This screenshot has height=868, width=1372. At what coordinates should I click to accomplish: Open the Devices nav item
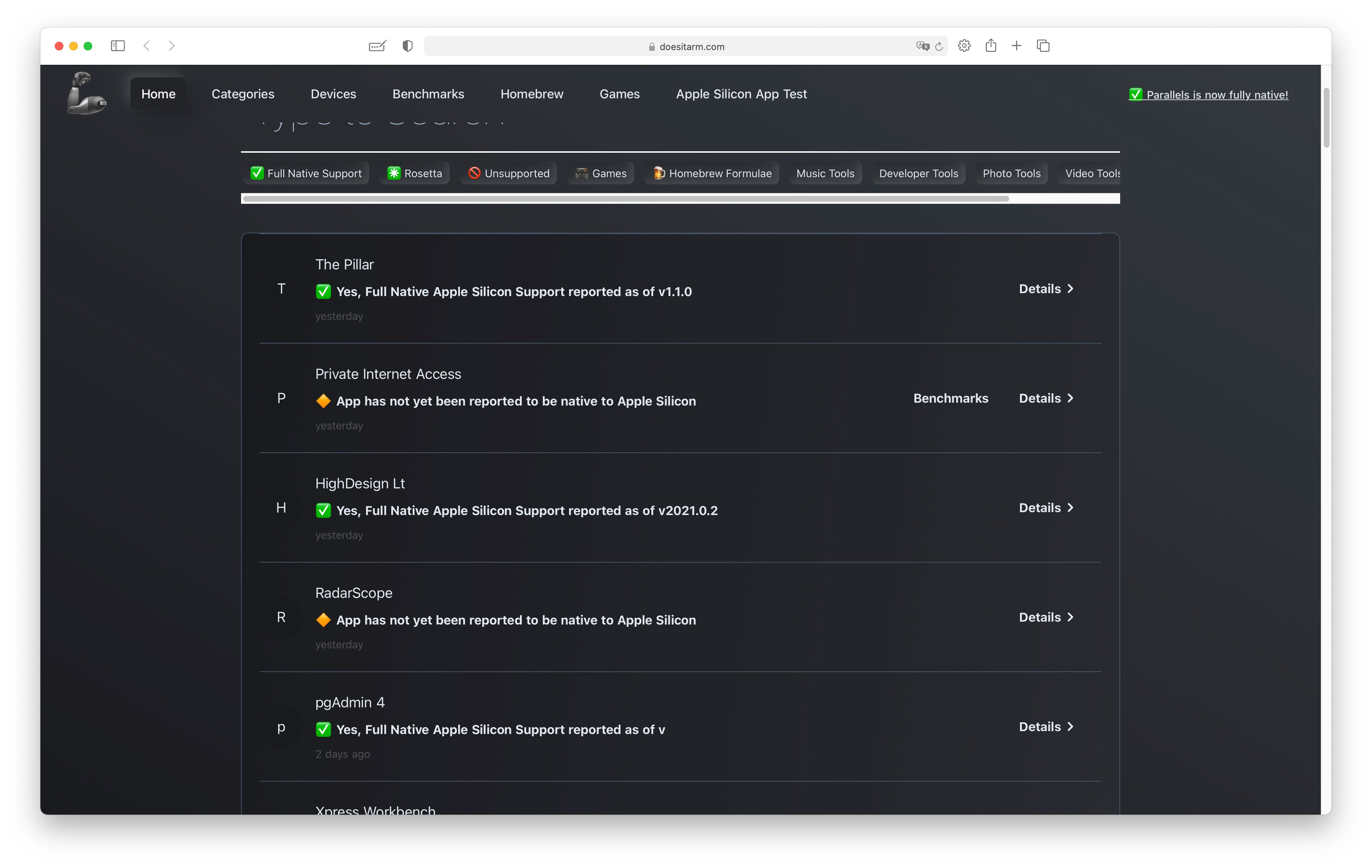333,94
